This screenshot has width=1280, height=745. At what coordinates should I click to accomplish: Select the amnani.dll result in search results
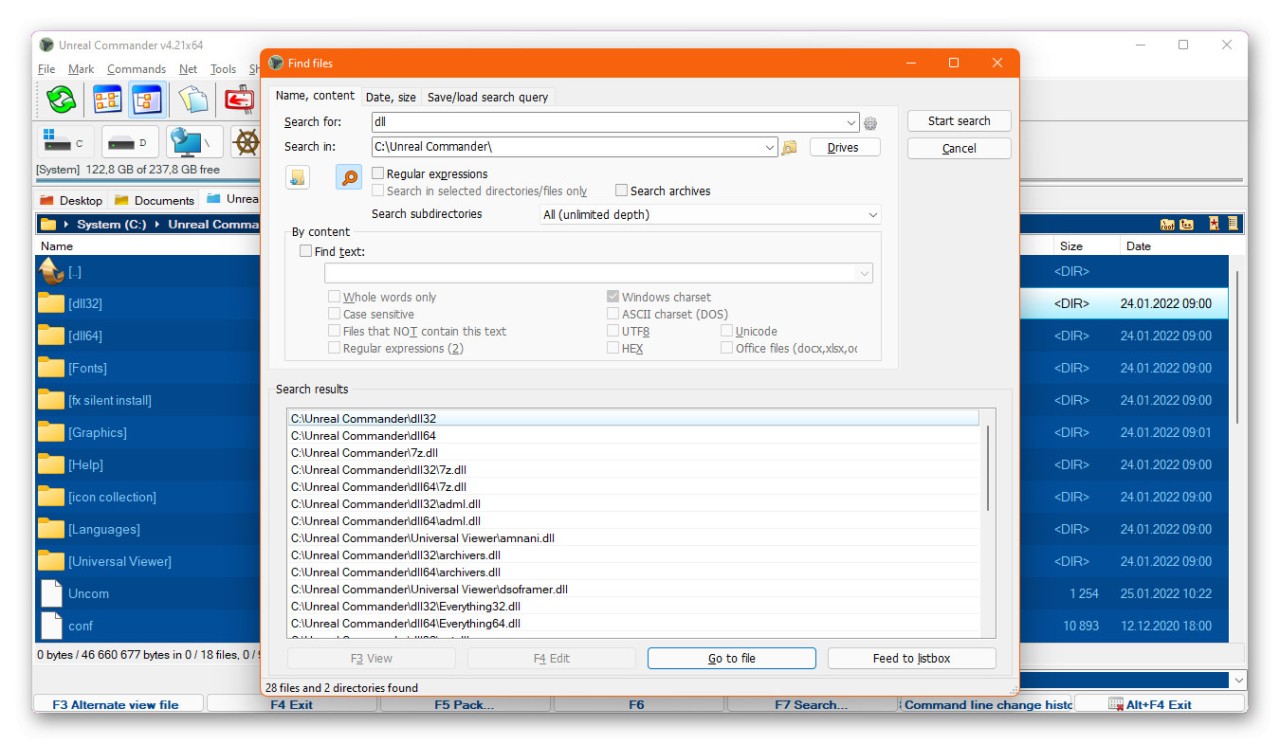coord(423,538)
